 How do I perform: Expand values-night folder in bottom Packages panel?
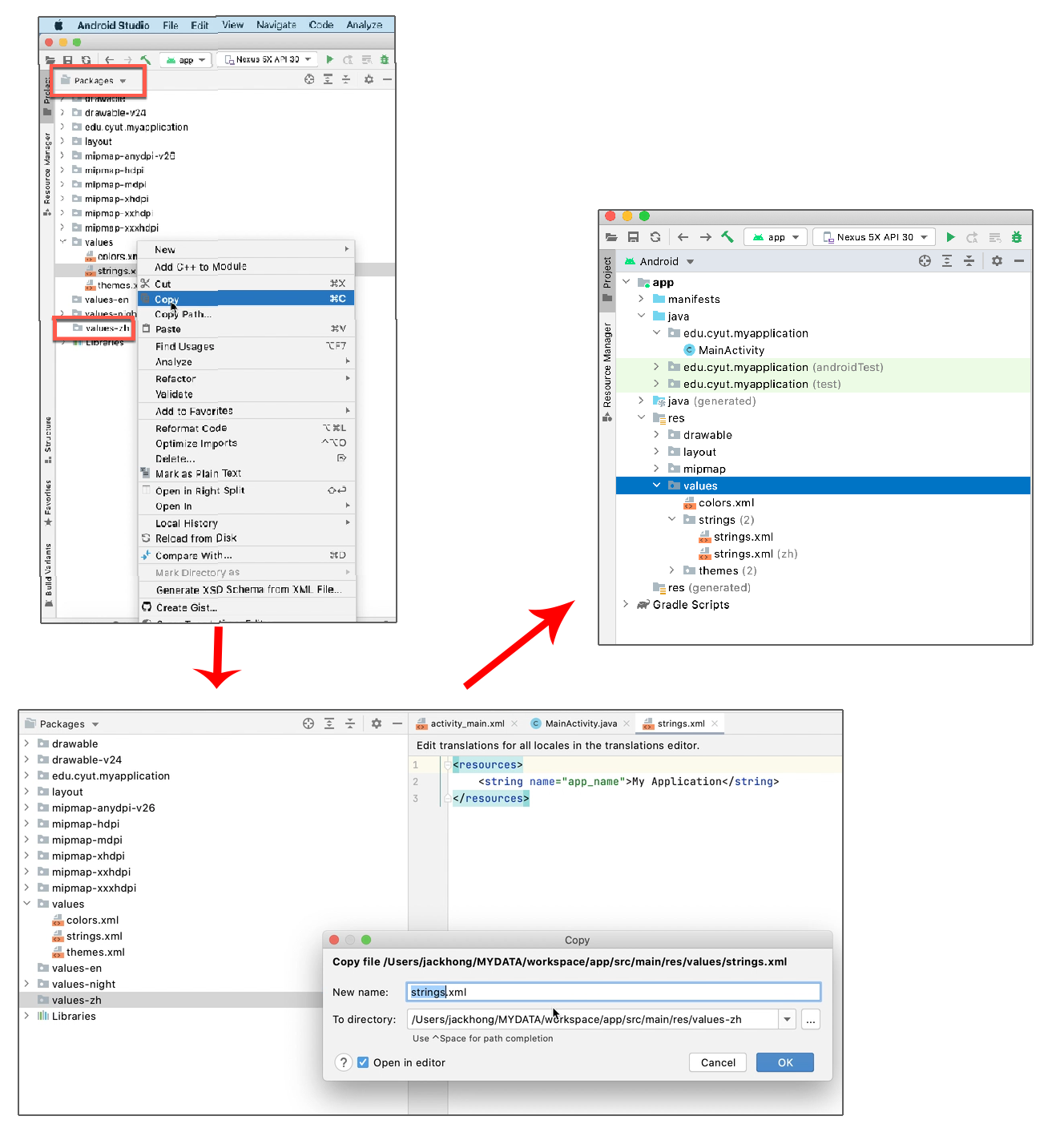27,984
